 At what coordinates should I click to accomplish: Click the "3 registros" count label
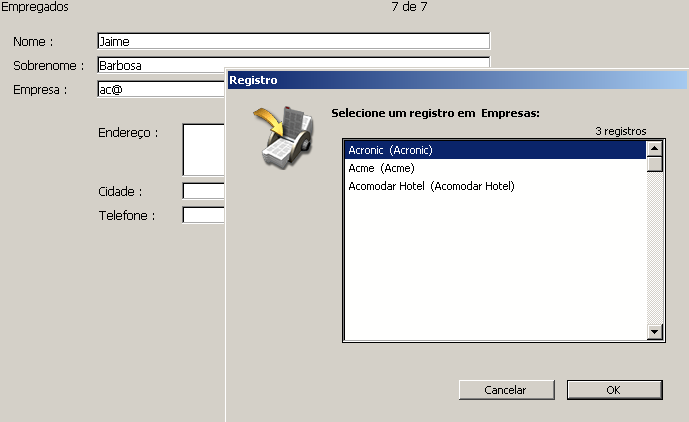click(x=620, y=131)
